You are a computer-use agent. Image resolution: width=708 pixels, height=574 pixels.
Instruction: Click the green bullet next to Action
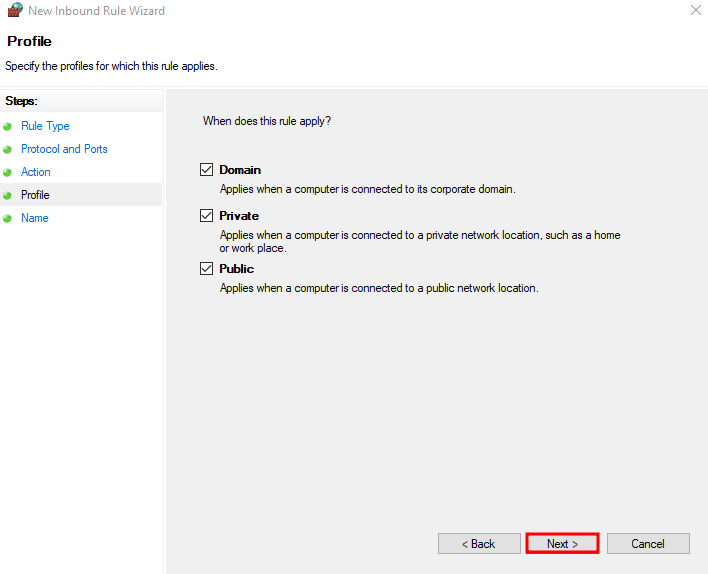pyautogui.click(x=8, y=173)
